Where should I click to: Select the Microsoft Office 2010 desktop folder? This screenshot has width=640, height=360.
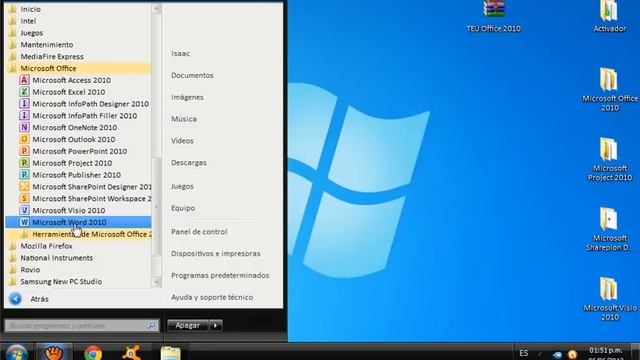tap(610, 90)
